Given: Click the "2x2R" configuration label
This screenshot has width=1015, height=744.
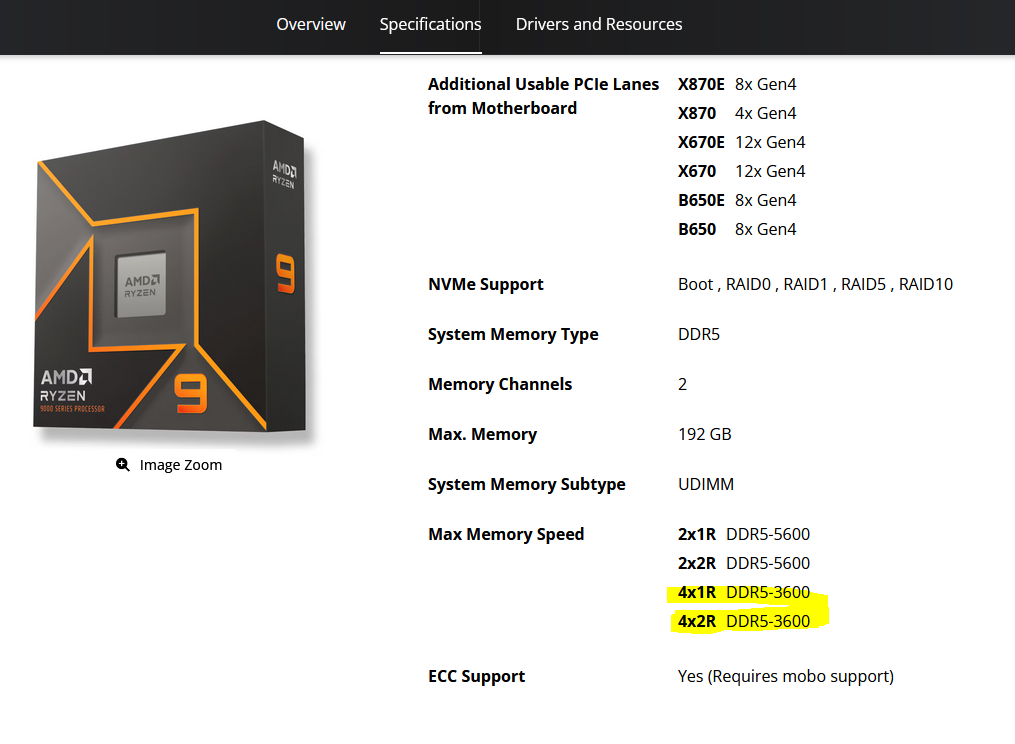Looking at the screenshot, I should point(697,563).
